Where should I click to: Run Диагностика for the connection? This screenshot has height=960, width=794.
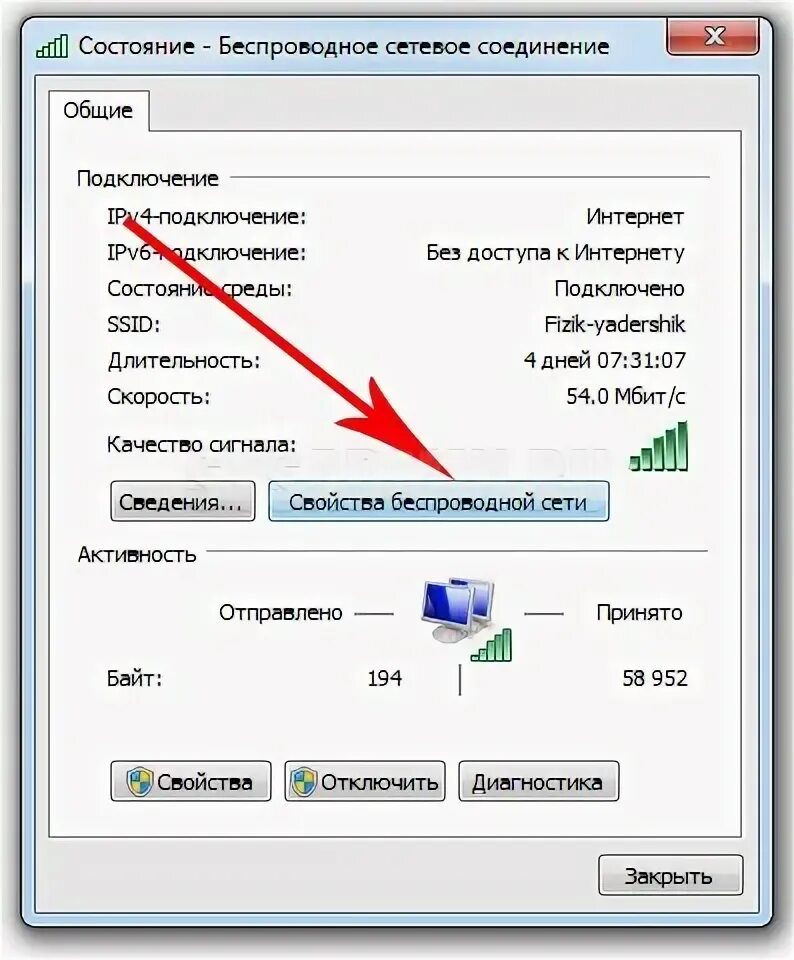coord(538,781)
